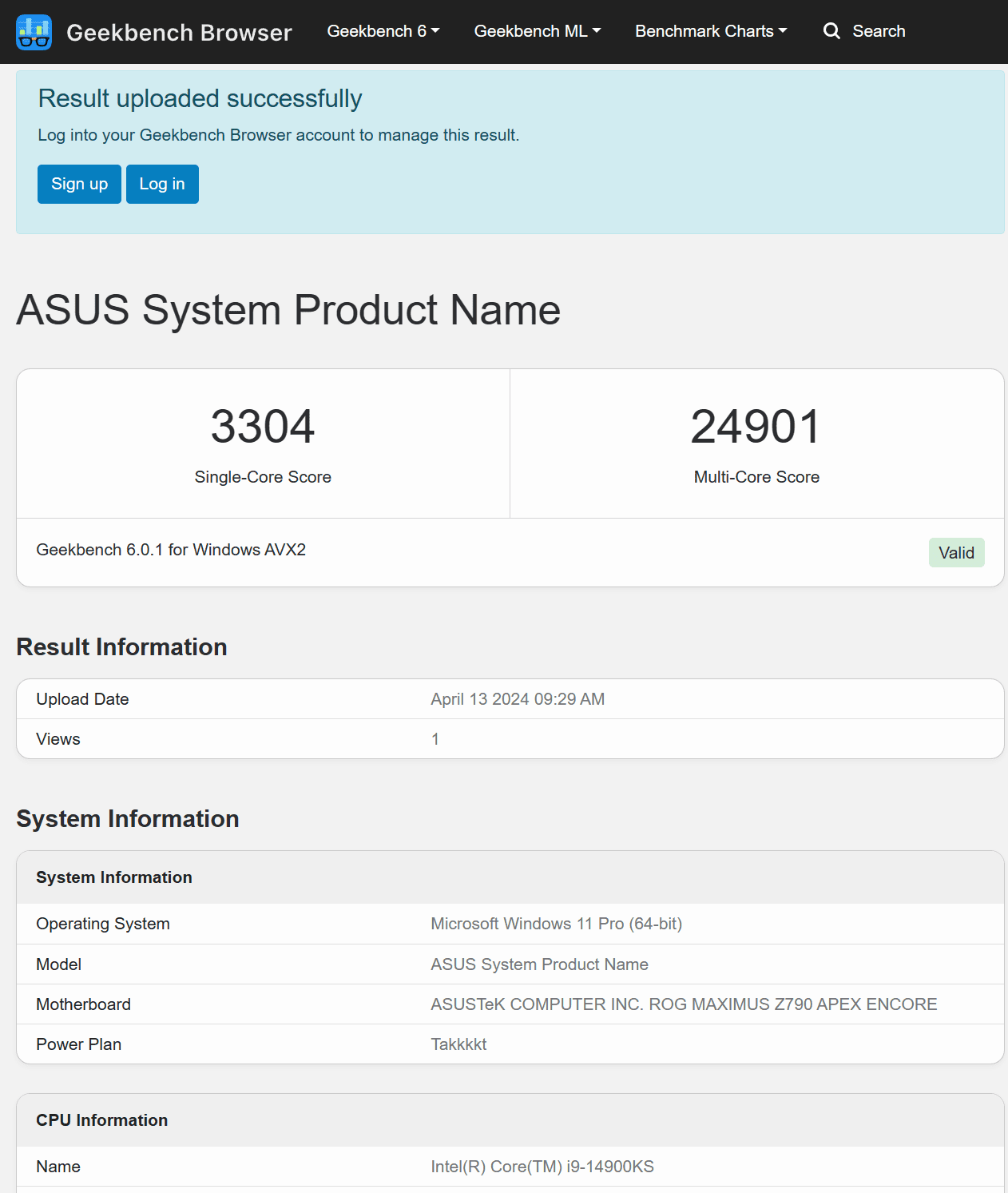This screenshot has width=1008, height=1193.
Task: Click the Power Plan value Takkkkt
Action: tap(458, 1044)
